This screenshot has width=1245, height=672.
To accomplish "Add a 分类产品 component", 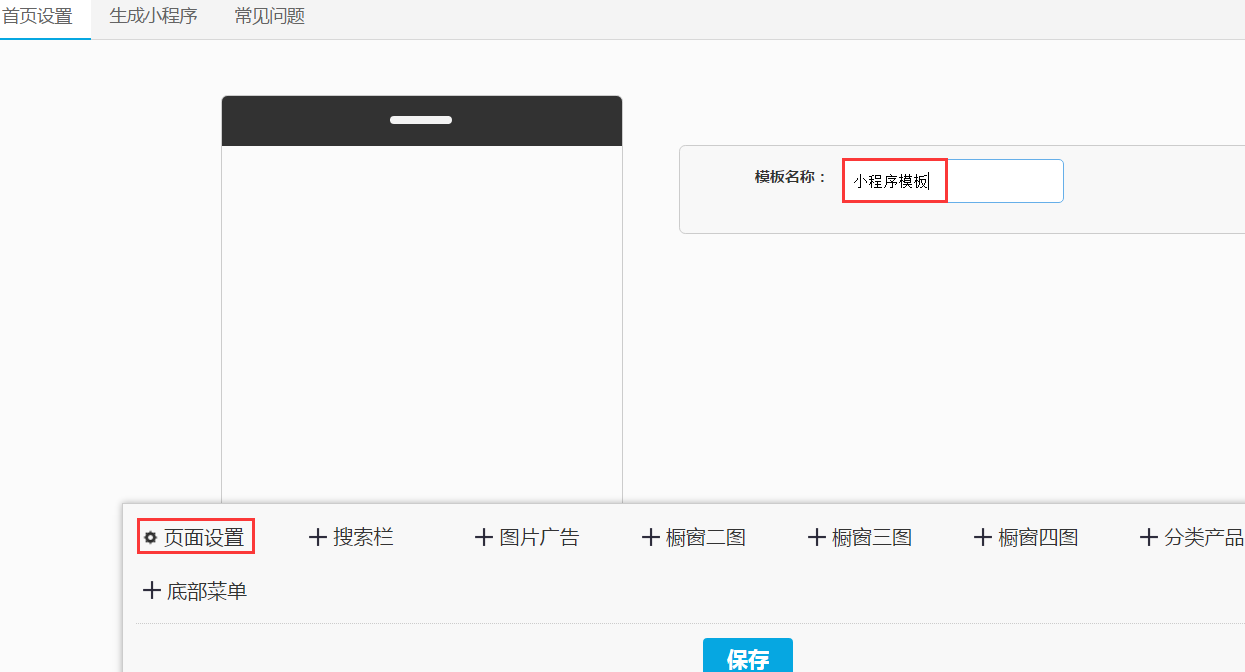I will click(x=1192, y=537).
